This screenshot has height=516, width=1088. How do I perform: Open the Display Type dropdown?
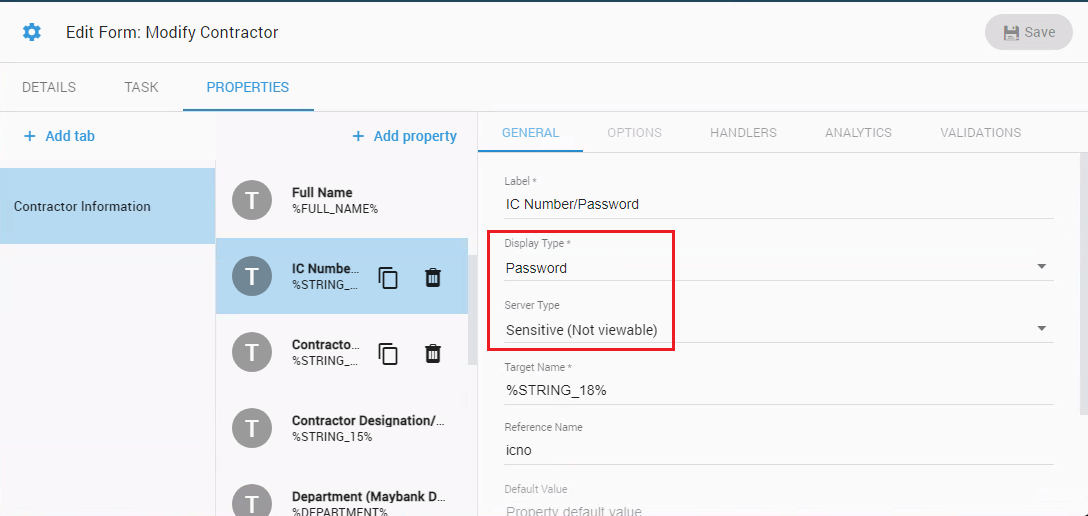1041,267
